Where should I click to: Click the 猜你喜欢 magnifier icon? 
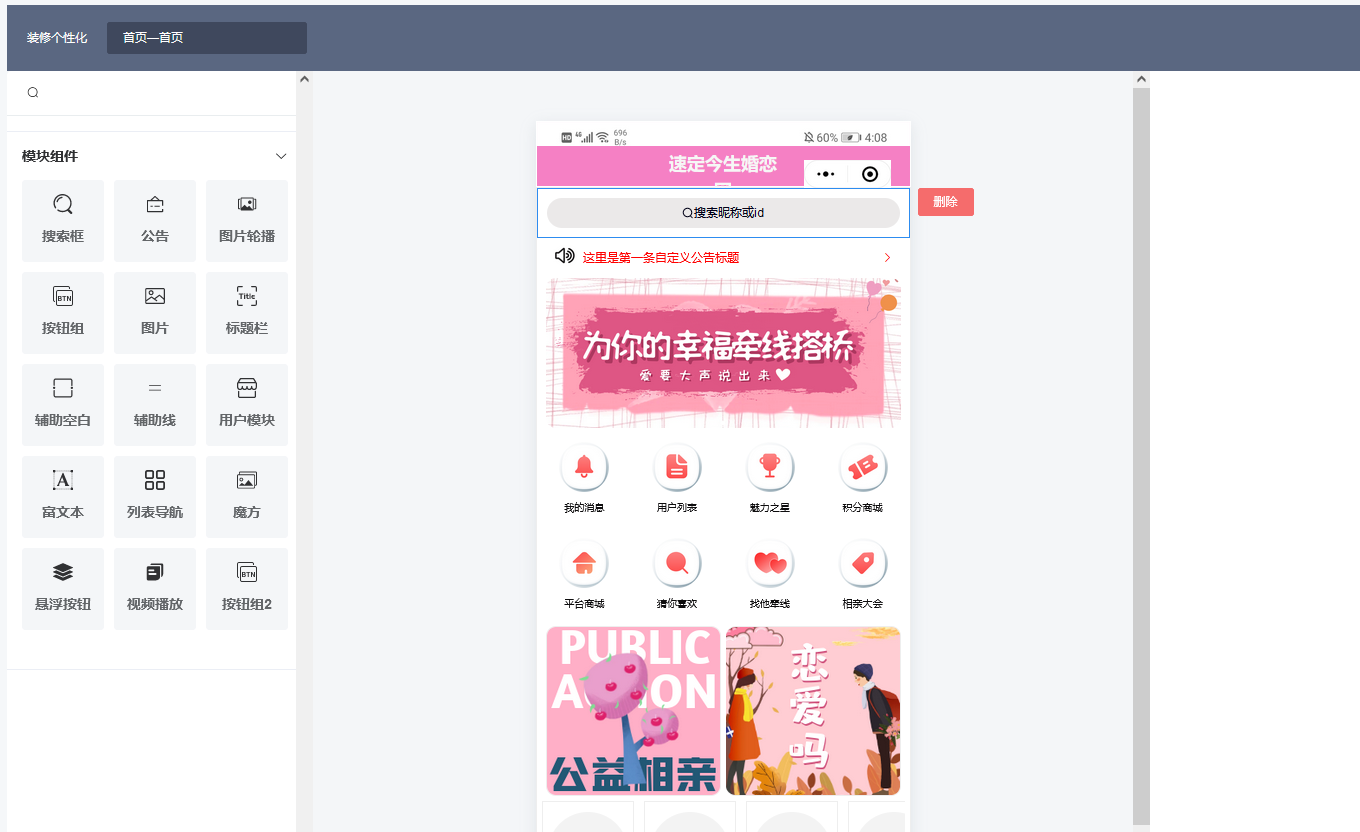click(x=677, y=563)
